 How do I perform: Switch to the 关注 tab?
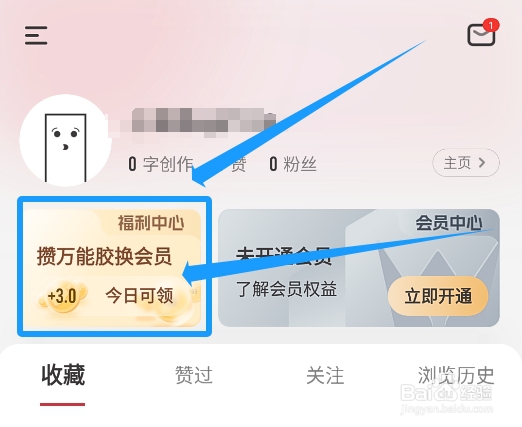325,375
